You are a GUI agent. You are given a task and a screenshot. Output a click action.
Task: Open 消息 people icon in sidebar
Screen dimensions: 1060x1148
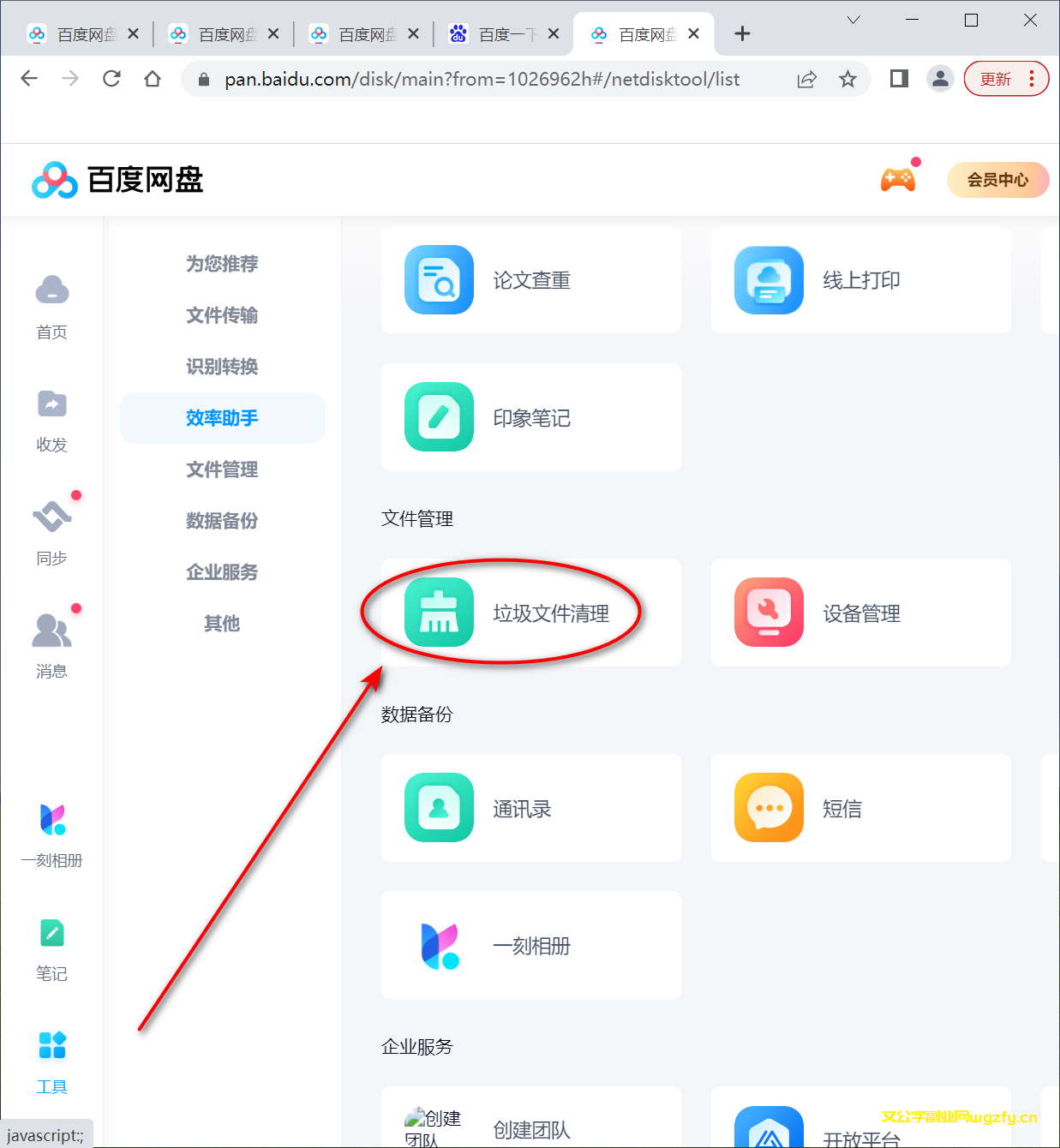(x=51, y=630)
